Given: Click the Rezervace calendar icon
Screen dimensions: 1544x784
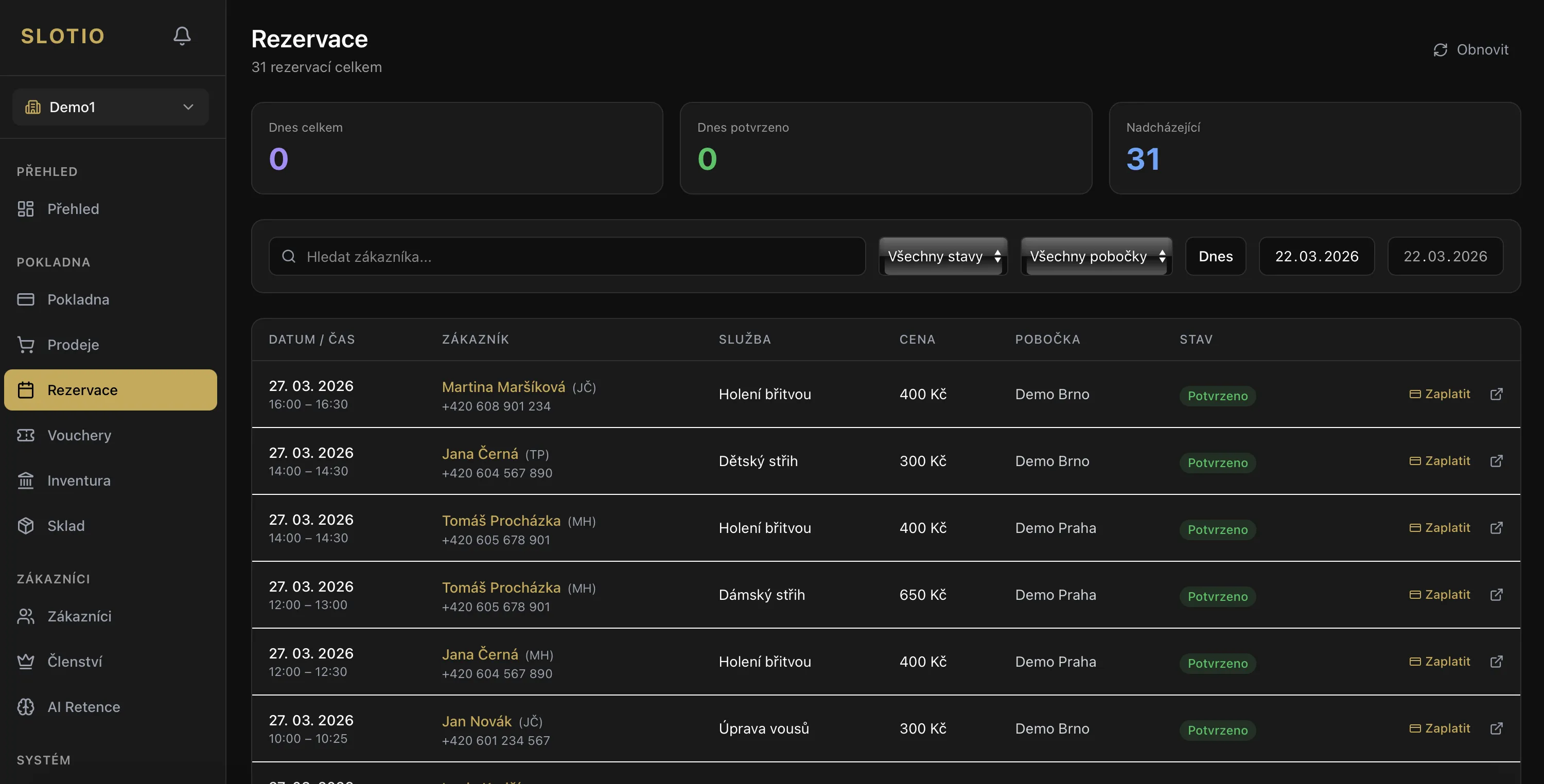Looking at the screenshot, I should (x=26, y=390).
